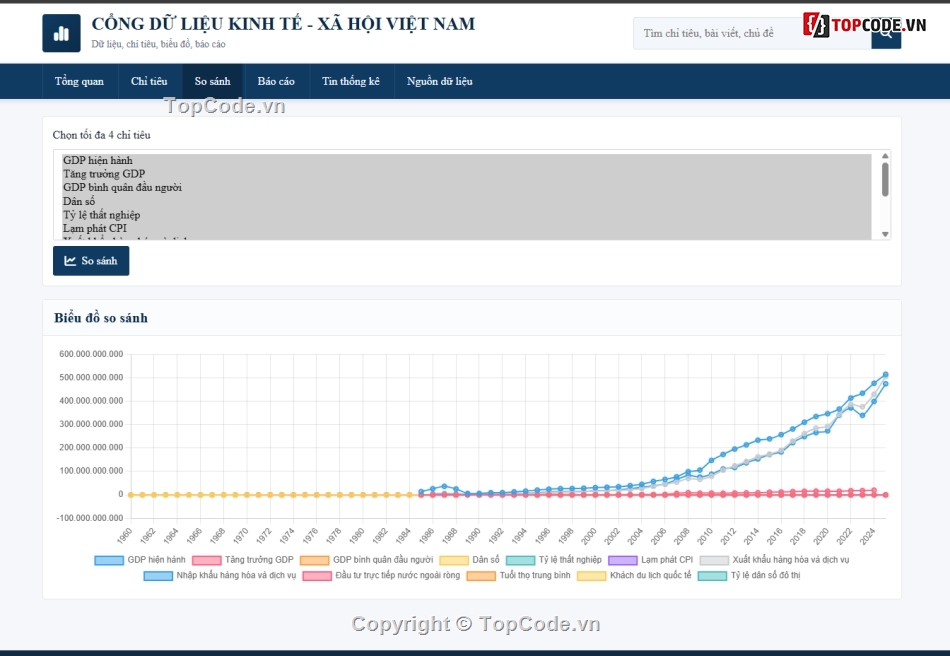Go to Nguồn dữ liệu page

pyautogui.click(x=439, y=81)
